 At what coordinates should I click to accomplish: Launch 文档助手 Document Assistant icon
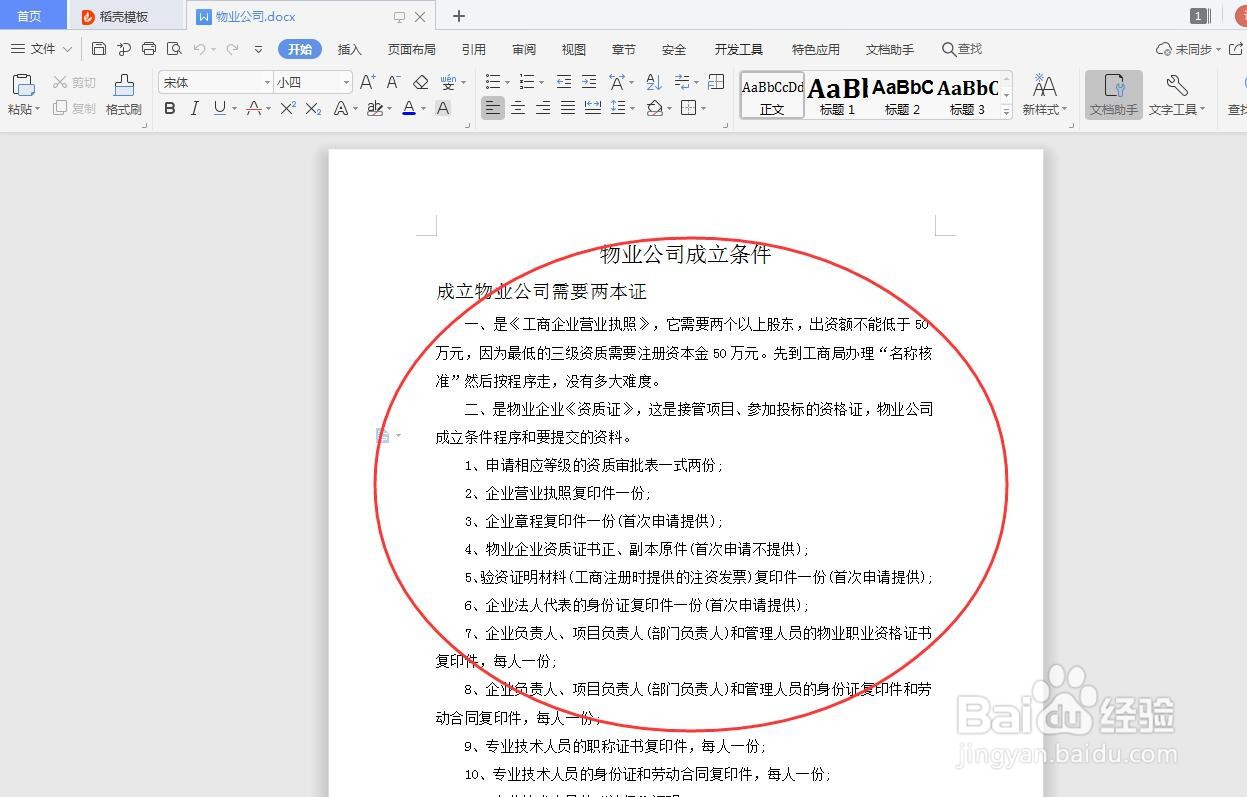[1112, 95]
